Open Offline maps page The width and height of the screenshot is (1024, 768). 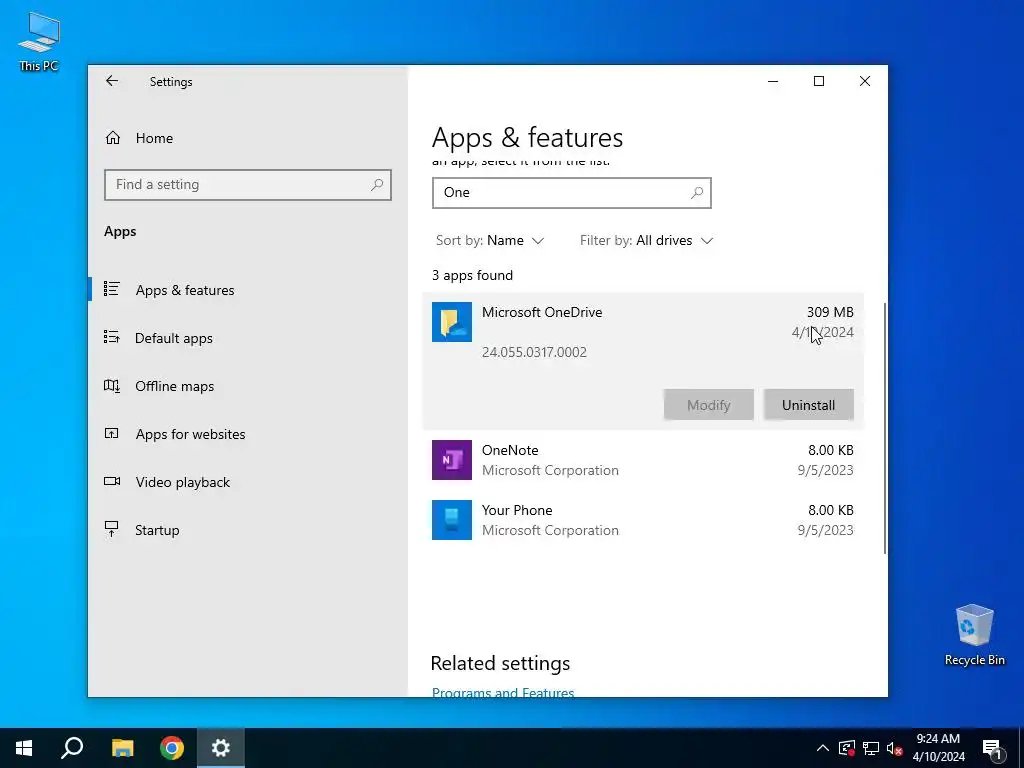coord(174,387)
